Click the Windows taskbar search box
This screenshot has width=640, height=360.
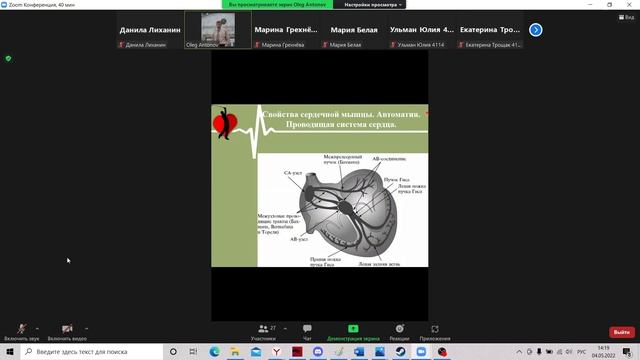(x=92, y=351)
